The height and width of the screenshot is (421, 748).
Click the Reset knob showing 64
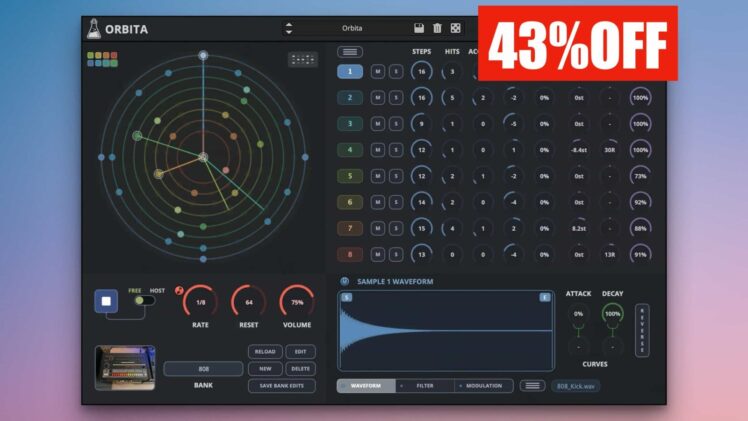click(x=249, y=302)
